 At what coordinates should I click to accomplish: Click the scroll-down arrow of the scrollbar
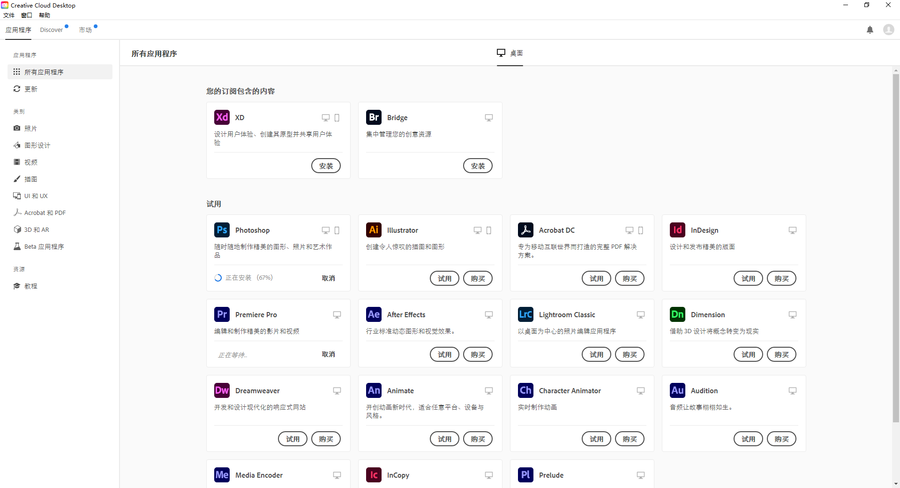click(896, 483)
